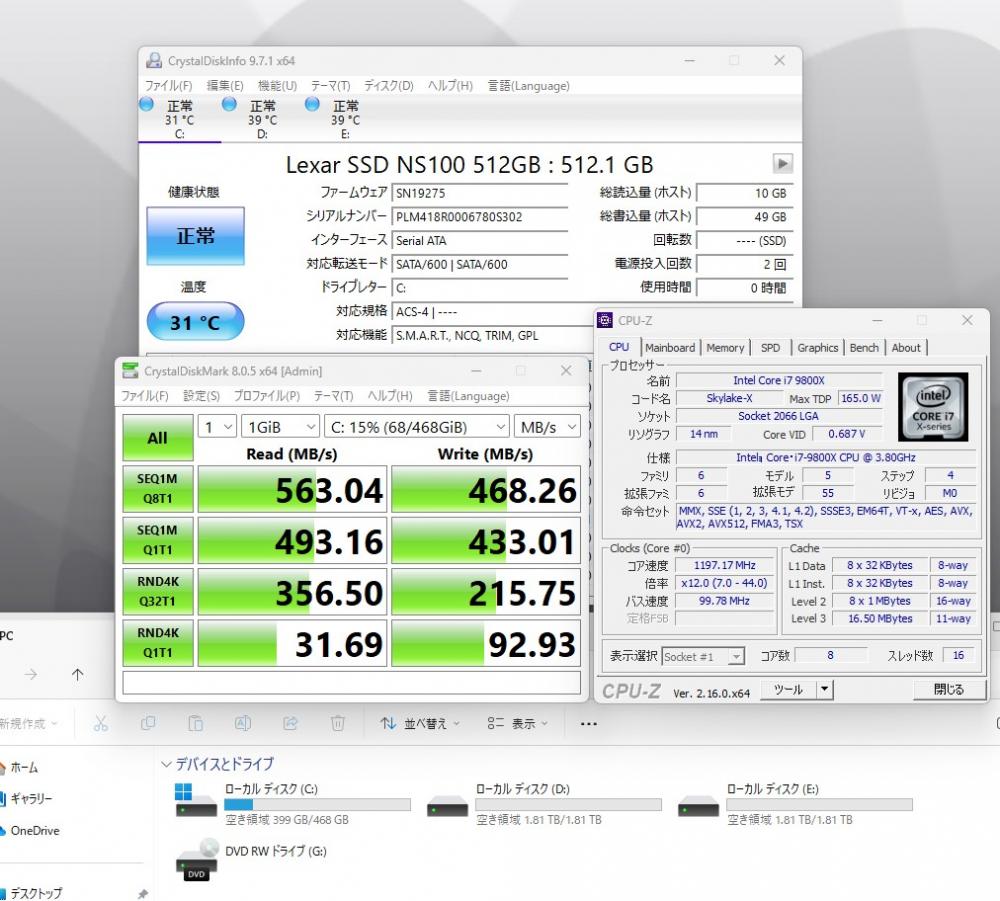Run the RND4K Q1T1 test
The image size is (1000, 901).
pos(158,643)
